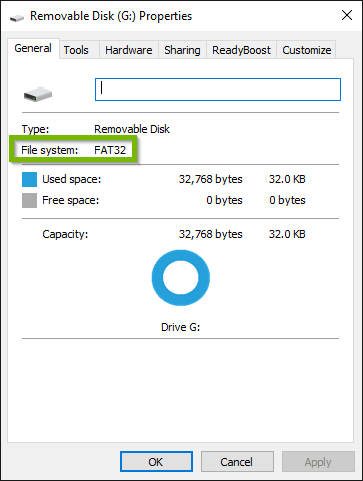This screenshot has height=481, width=363.
Task: Click the 'Free space:' label
Action: tap(70, 200)
